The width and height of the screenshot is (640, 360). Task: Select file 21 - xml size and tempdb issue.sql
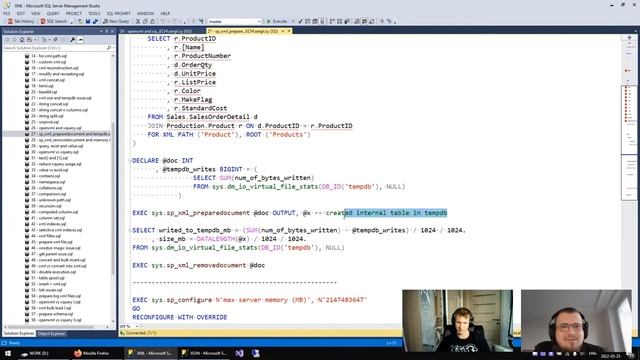point(58,98)
